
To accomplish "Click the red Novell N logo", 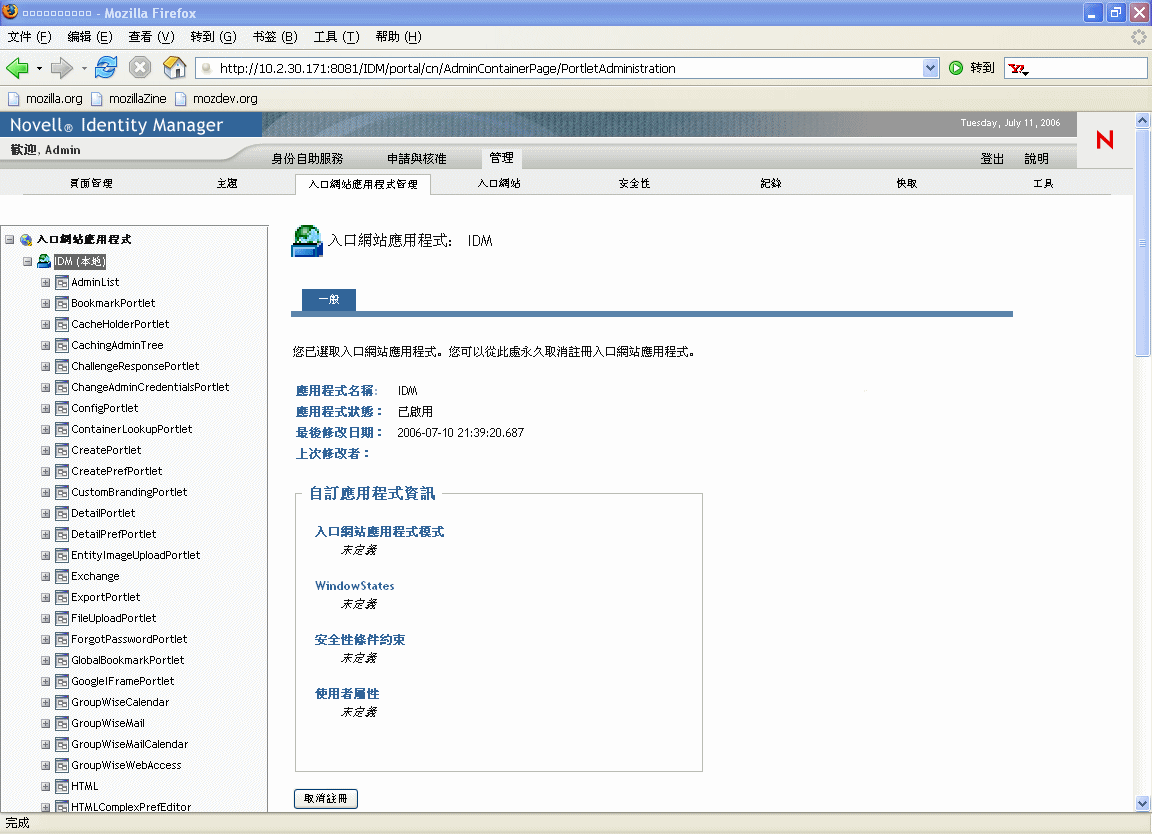I will [1105, 140].
